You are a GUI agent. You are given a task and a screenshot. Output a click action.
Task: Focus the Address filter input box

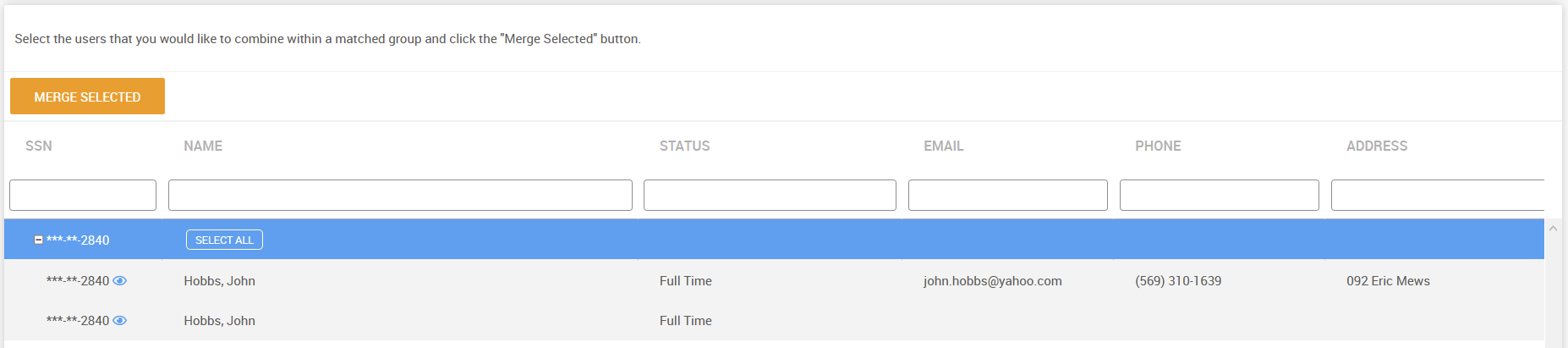tap(1438, 195)
